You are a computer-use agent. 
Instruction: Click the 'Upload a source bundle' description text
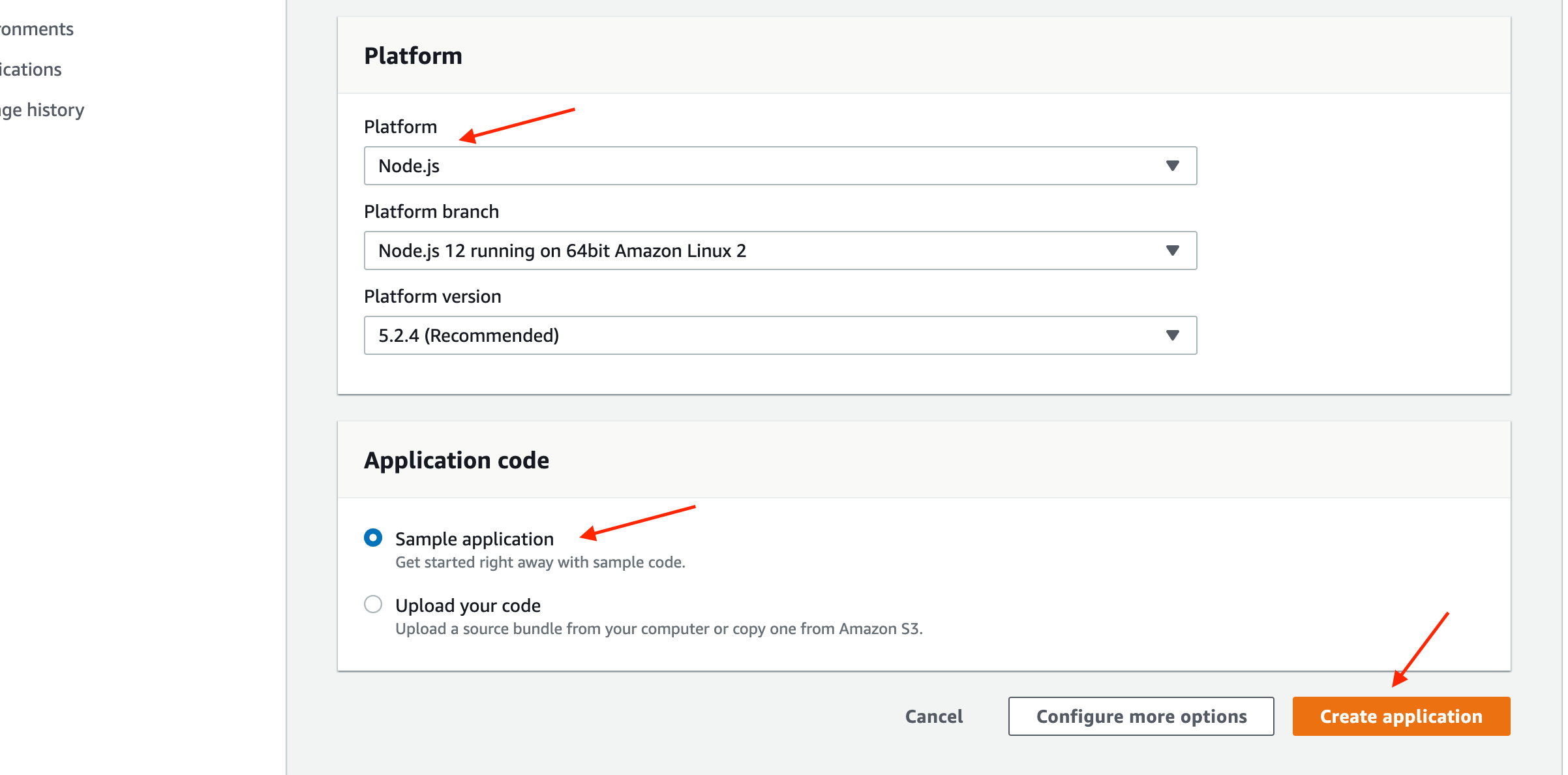coord(659,629)
